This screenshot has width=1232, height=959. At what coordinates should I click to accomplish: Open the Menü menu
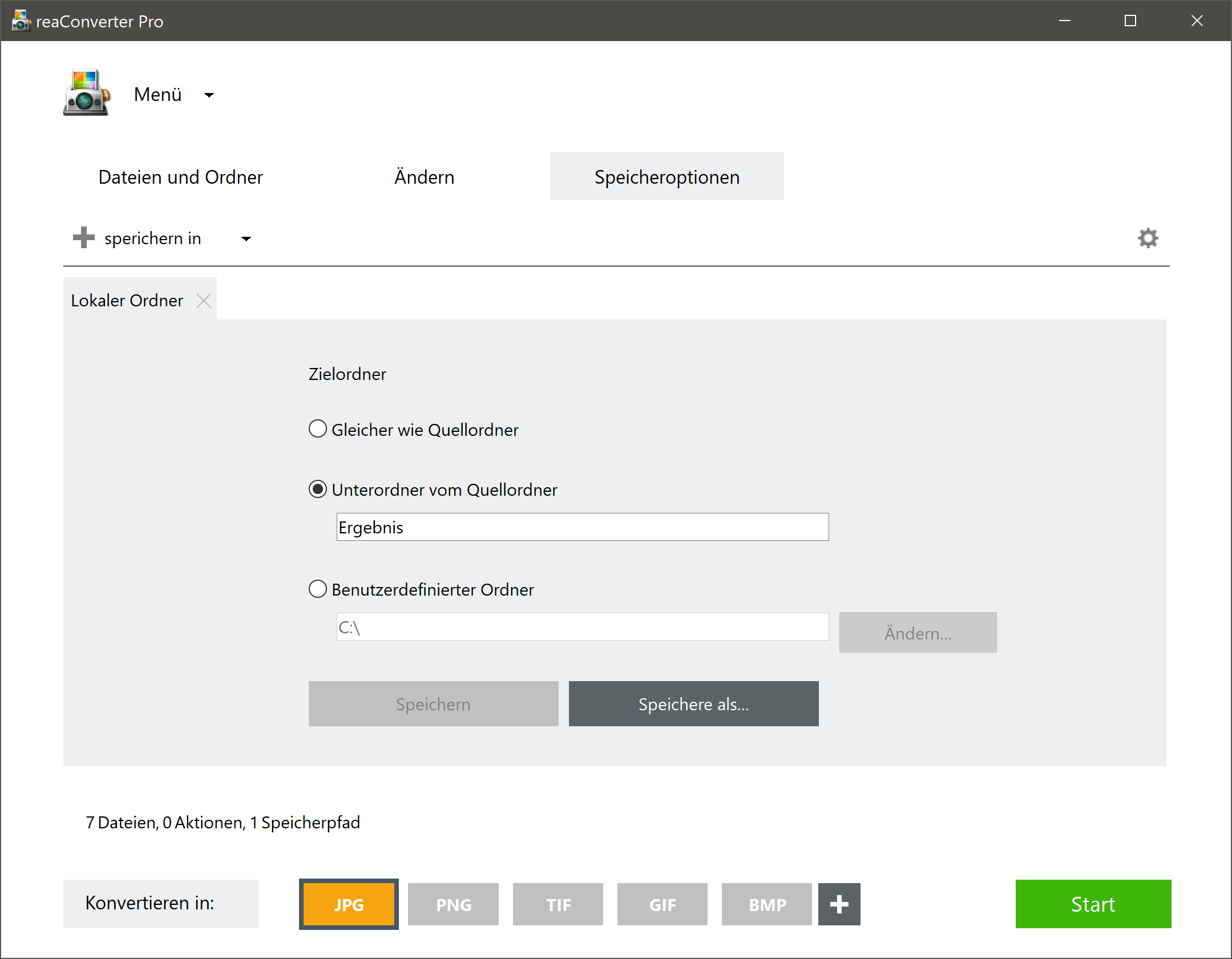[158, 94]
